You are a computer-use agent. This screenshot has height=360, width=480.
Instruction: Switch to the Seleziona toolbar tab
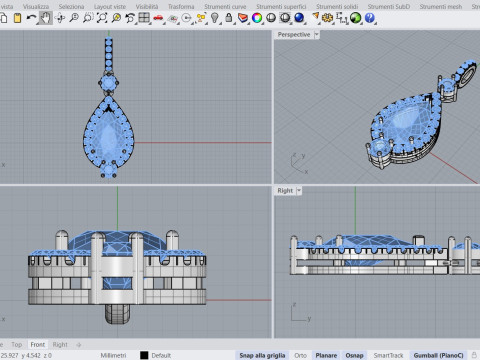pos(71,6)
